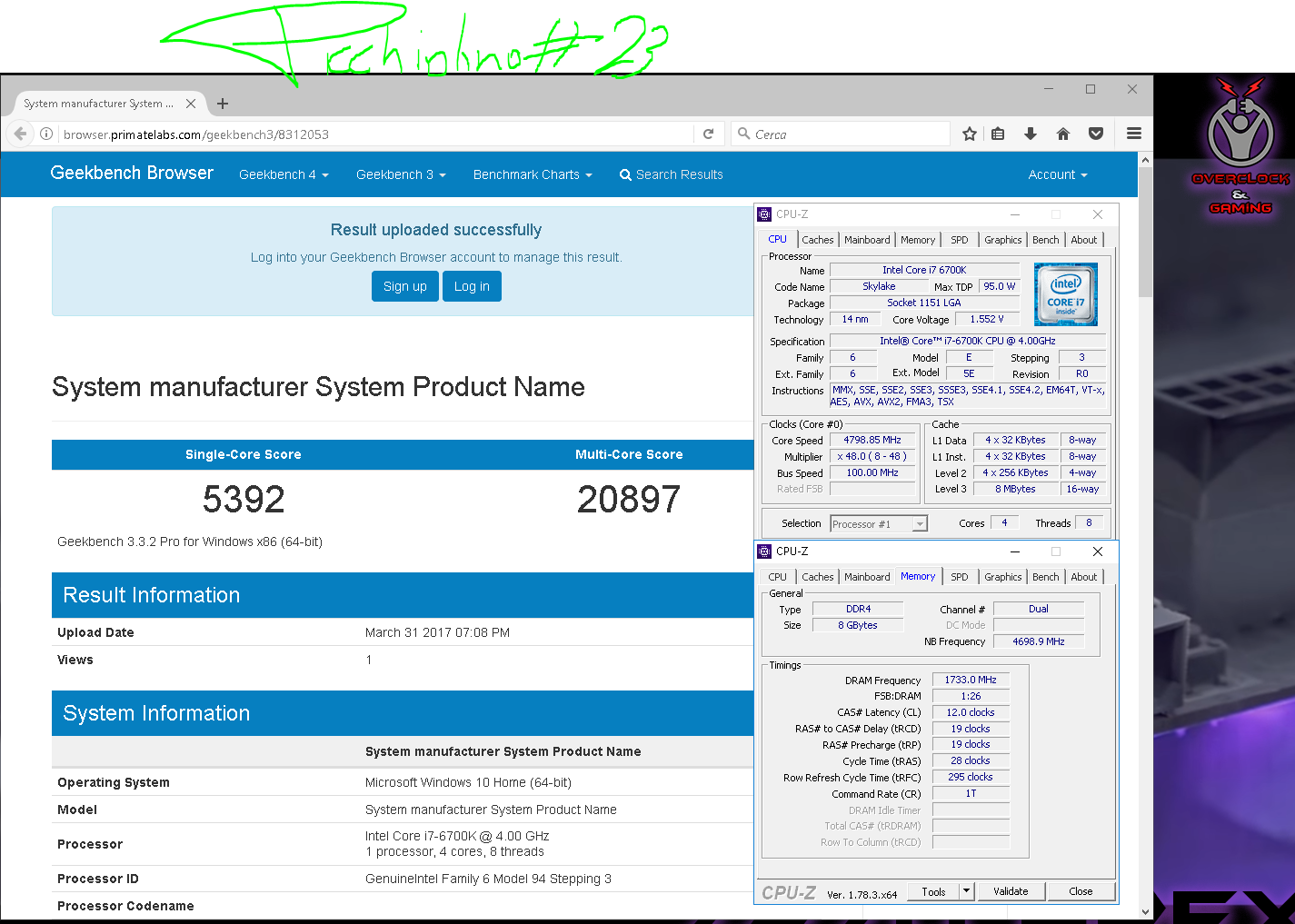Open Memory tab in upper CPU-Z window
The image size is (1295, 924).
918,240
